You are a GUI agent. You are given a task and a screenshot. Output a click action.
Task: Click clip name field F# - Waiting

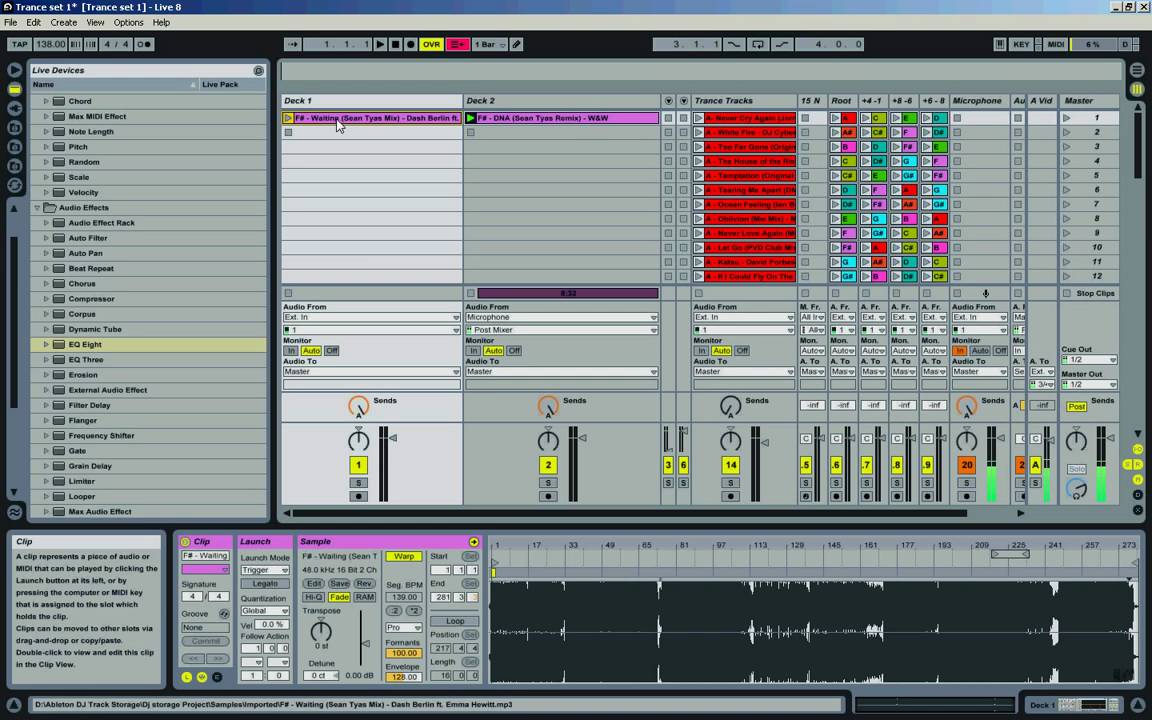pyautogui.click(x=205, y=556)
